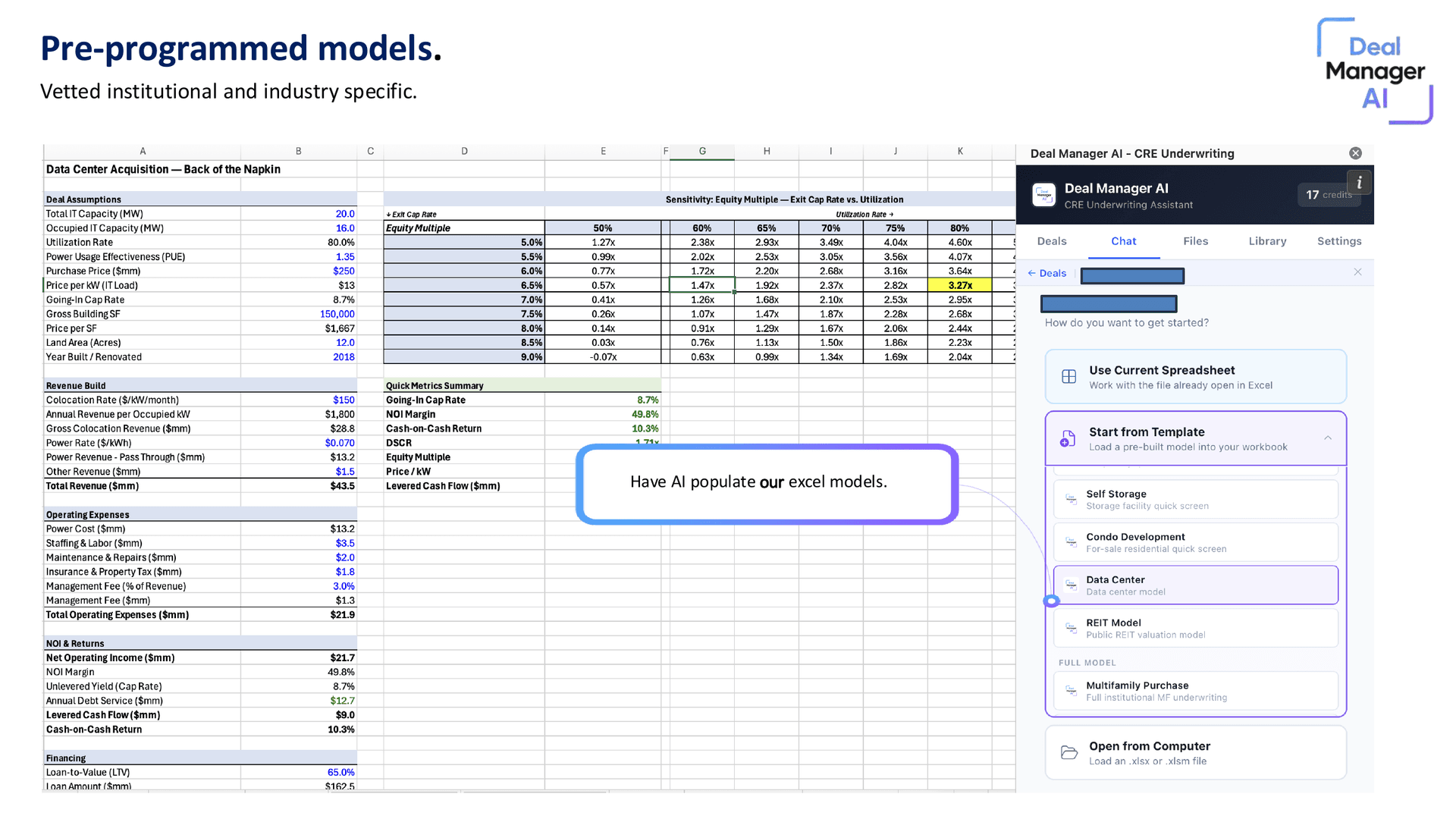Click the info icon in Deal Manager header
Image resolution: width=1456 pixels, height=819 pixels.
click(1360, 183)
